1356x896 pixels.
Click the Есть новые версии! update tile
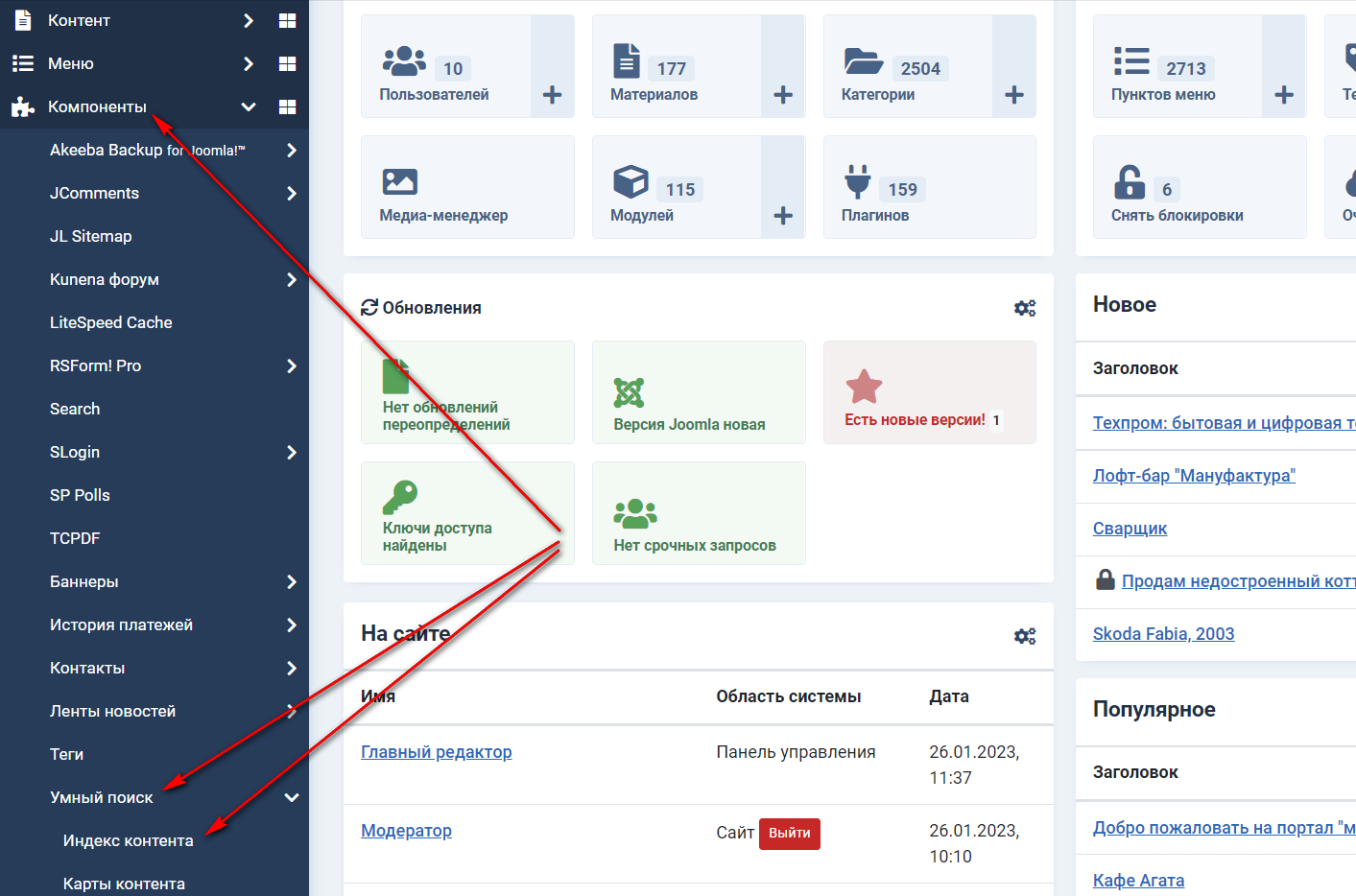click(x=929, y=392)
